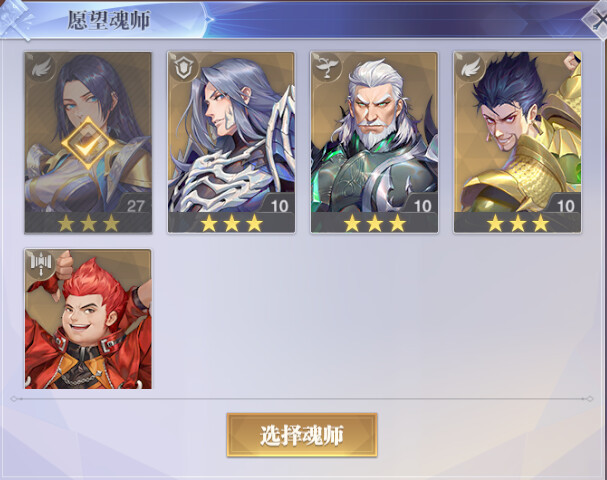Click the plant icon on the white-bearded elder card

[x=326, y=69]
